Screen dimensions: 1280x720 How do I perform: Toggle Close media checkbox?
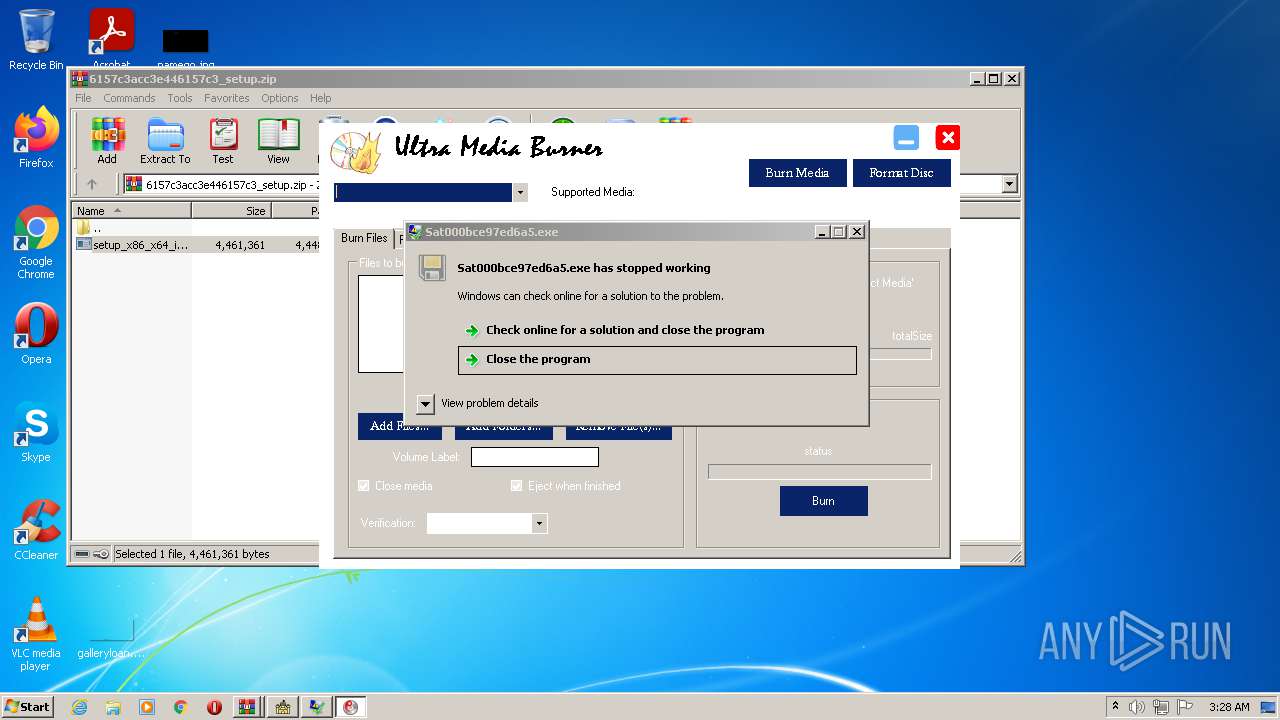[364, 486]
